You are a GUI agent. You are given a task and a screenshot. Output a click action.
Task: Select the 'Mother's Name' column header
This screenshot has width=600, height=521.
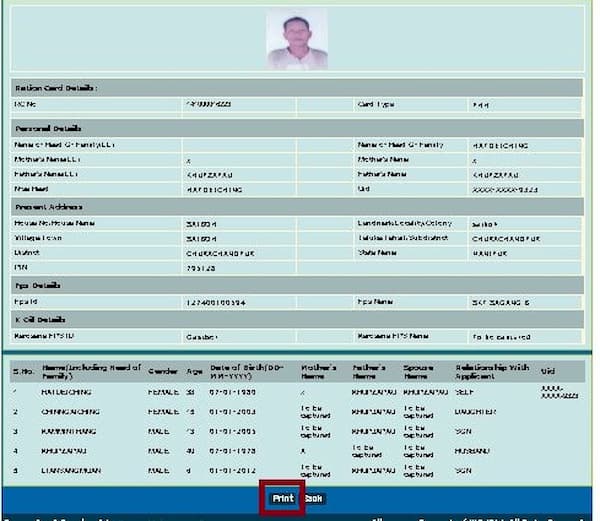(318, 371)
